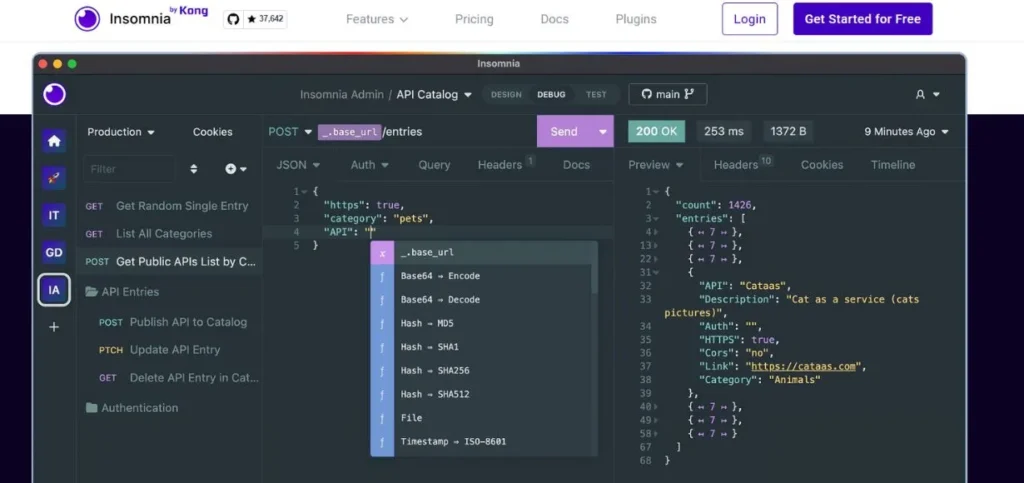
Task: Open response Cookies tab
Action: (822, 165)
